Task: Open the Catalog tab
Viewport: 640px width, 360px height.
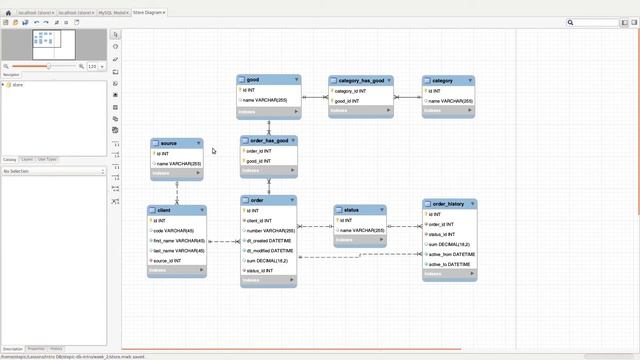Action: [x=9, y=160]
